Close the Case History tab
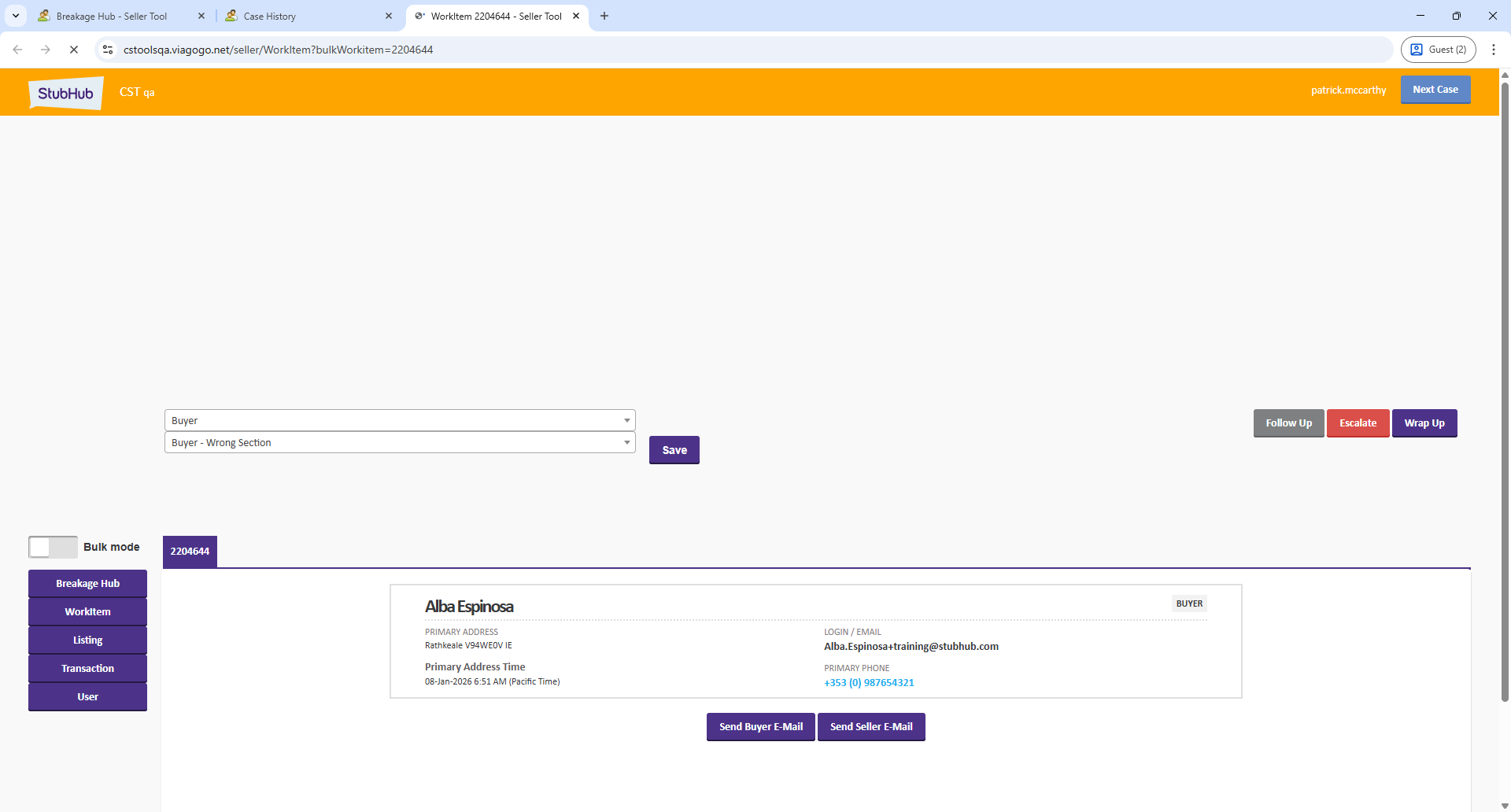This screenshot has width=1511, height=812. click(389, 16)
